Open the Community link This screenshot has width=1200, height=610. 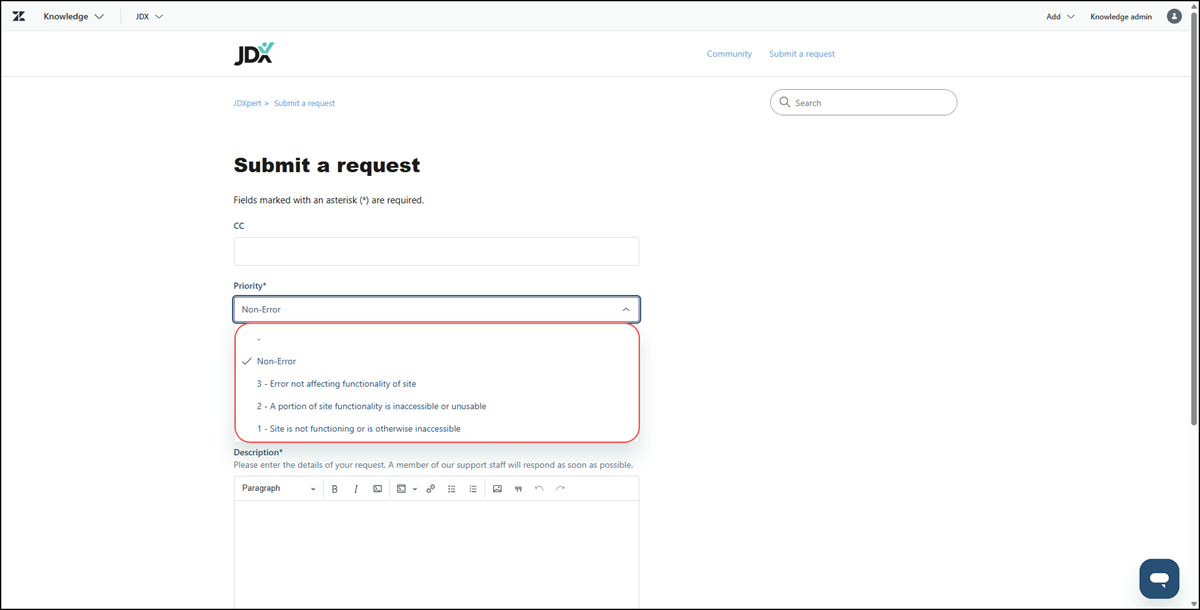point(729,54)
